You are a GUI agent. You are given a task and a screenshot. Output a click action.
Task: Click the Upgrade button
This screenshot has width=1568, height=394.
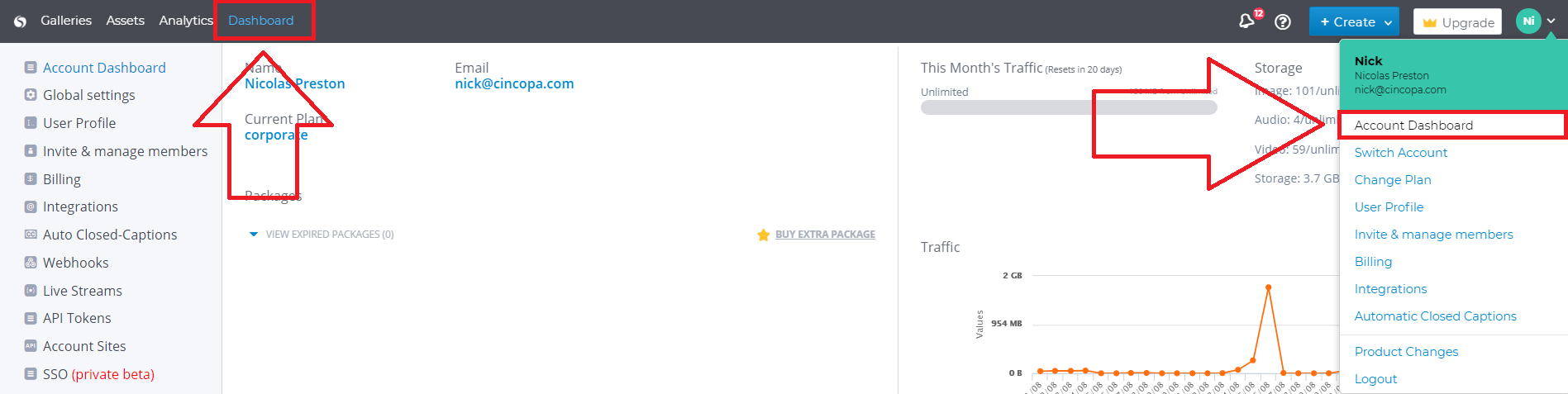[1459, 22]
